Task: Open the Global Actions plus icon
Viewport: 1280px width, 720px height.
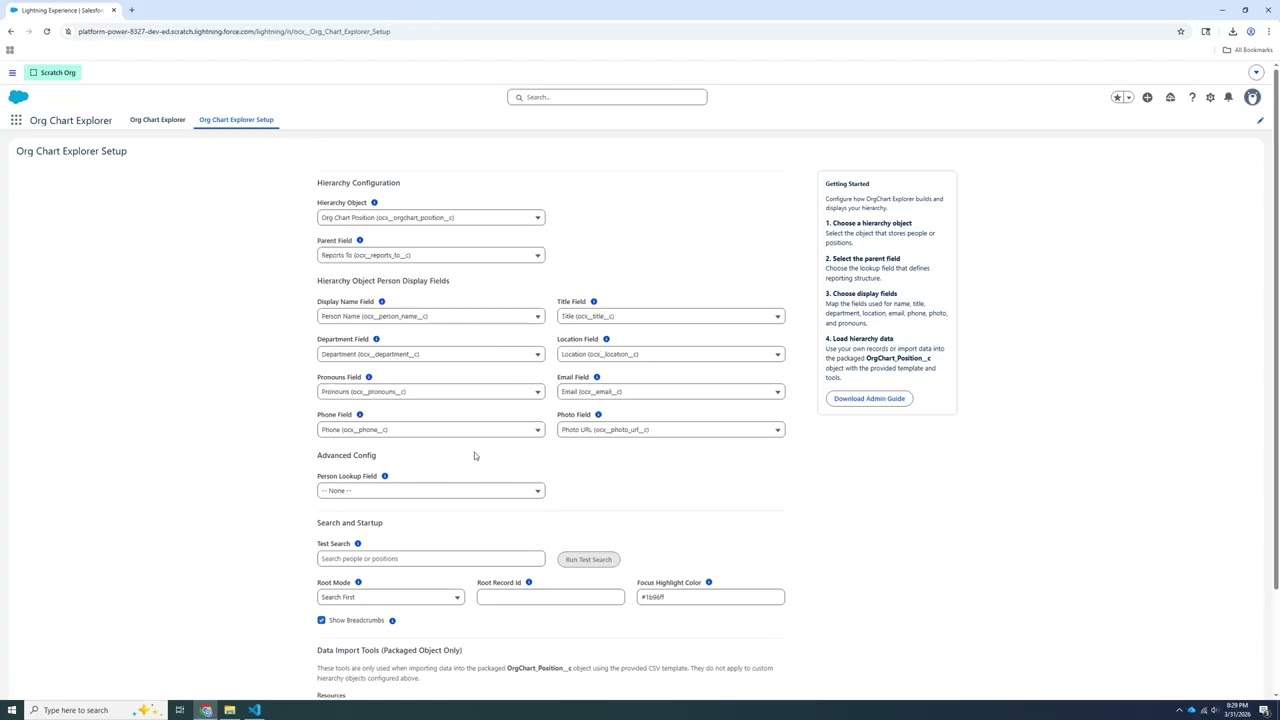Action: (x=1147, y=97)
